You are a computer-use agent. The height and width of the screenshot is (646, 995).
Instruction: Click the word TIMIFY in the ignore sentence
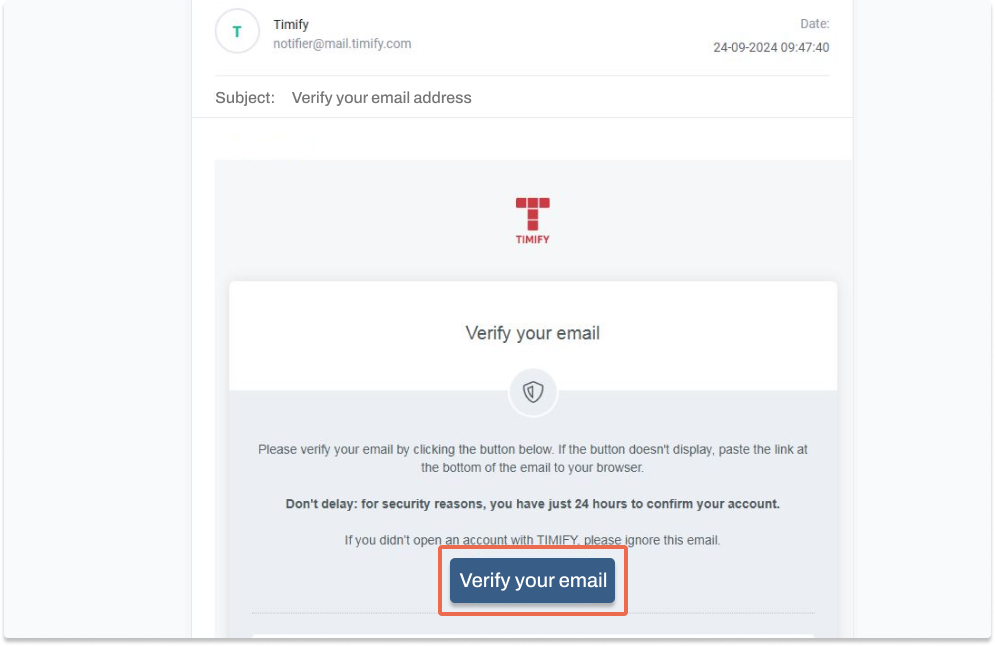click(557, 540)
